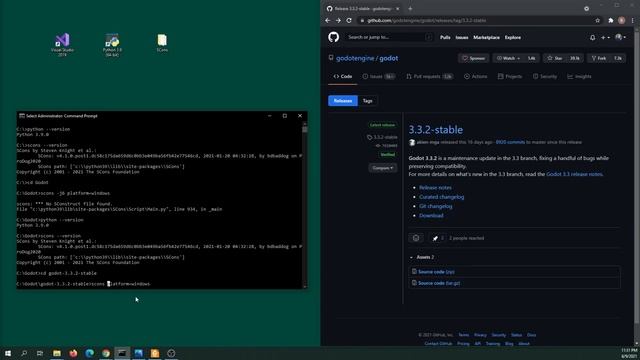Screen dimensions: 640x360
Task: Click the emoji reaction smiley button
Action: [x=416, y=238]
